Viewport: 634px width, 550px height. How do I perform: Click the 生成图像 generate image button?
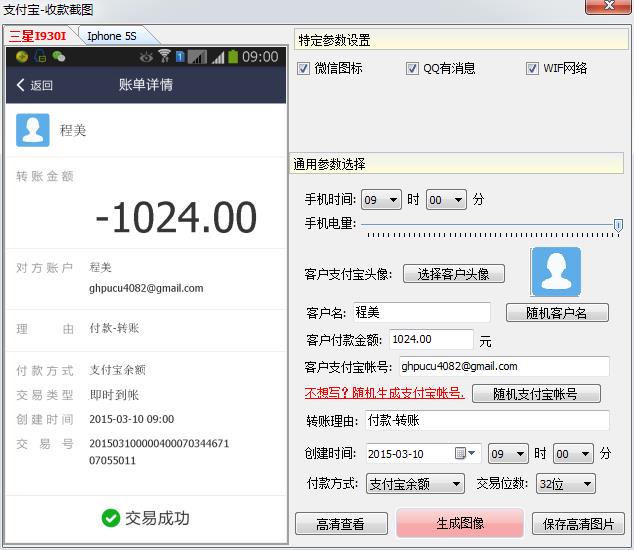pos(459,523)
